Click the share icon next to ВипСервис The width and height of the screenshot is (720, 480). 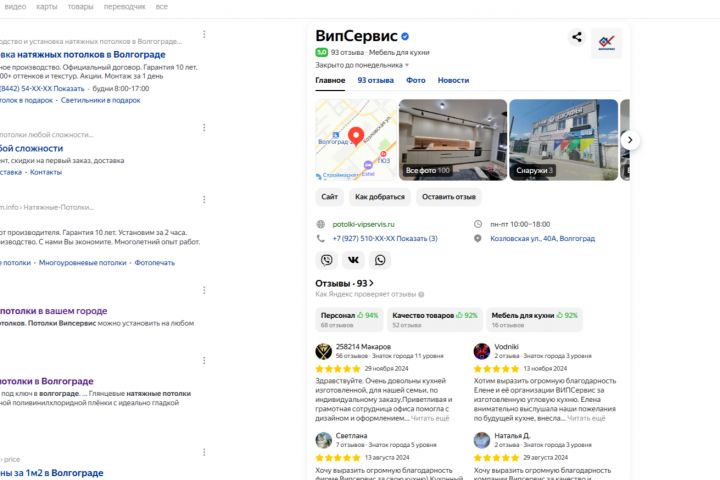tap(577, 37)
